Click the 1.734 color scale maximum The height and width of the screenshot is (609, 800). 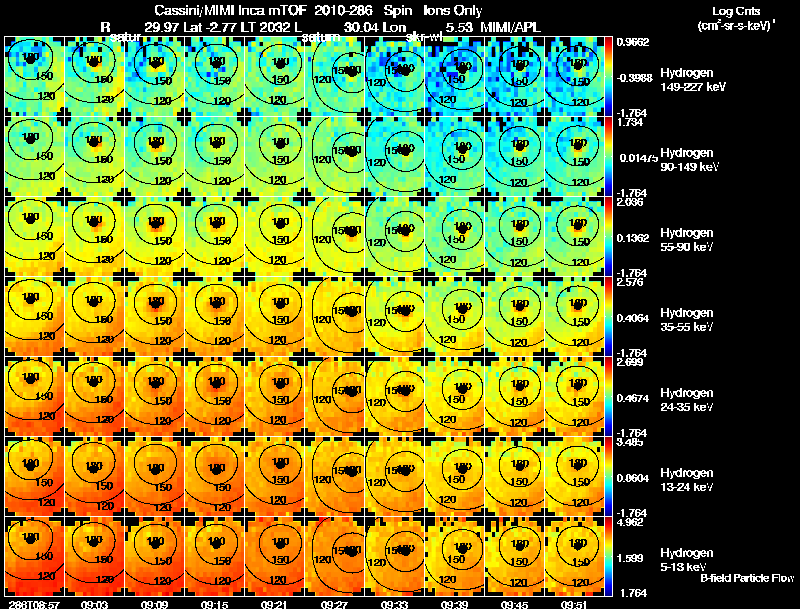click(630, 122)
